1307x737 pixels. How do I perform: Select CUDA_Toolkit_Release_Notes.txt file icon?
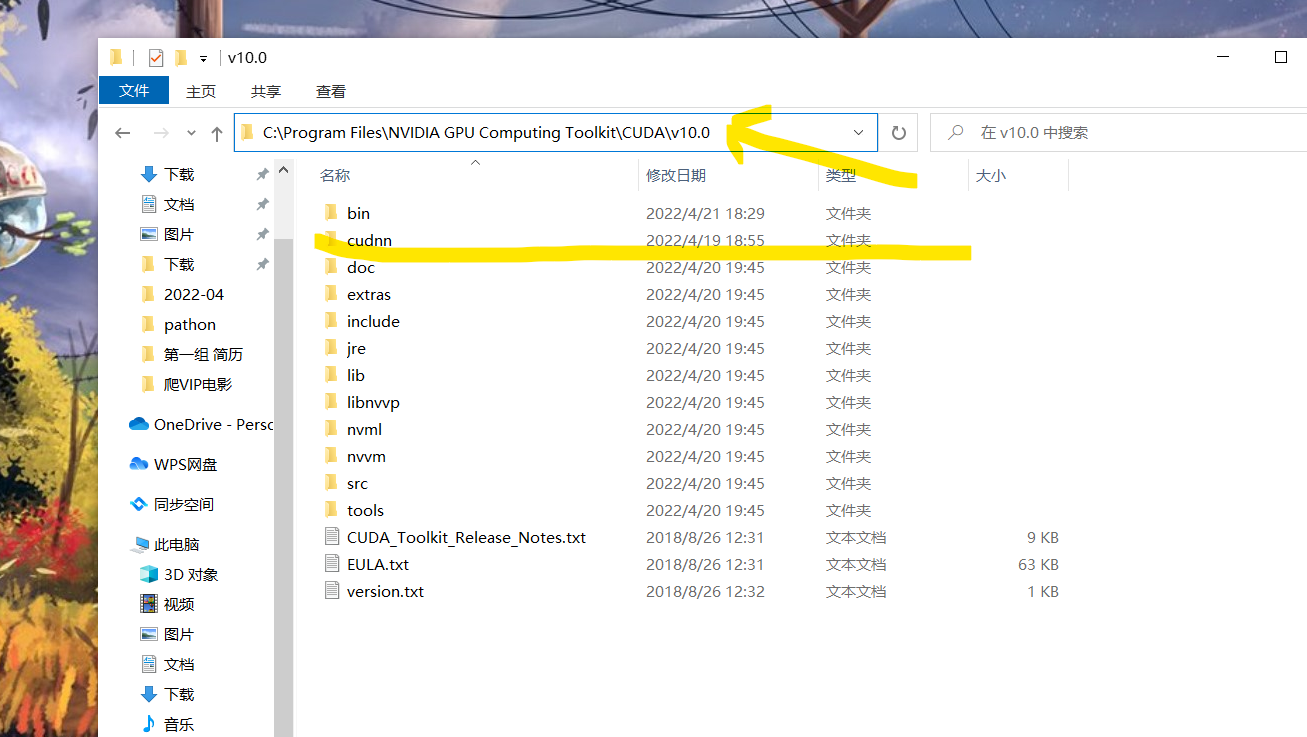coord(332,537)
